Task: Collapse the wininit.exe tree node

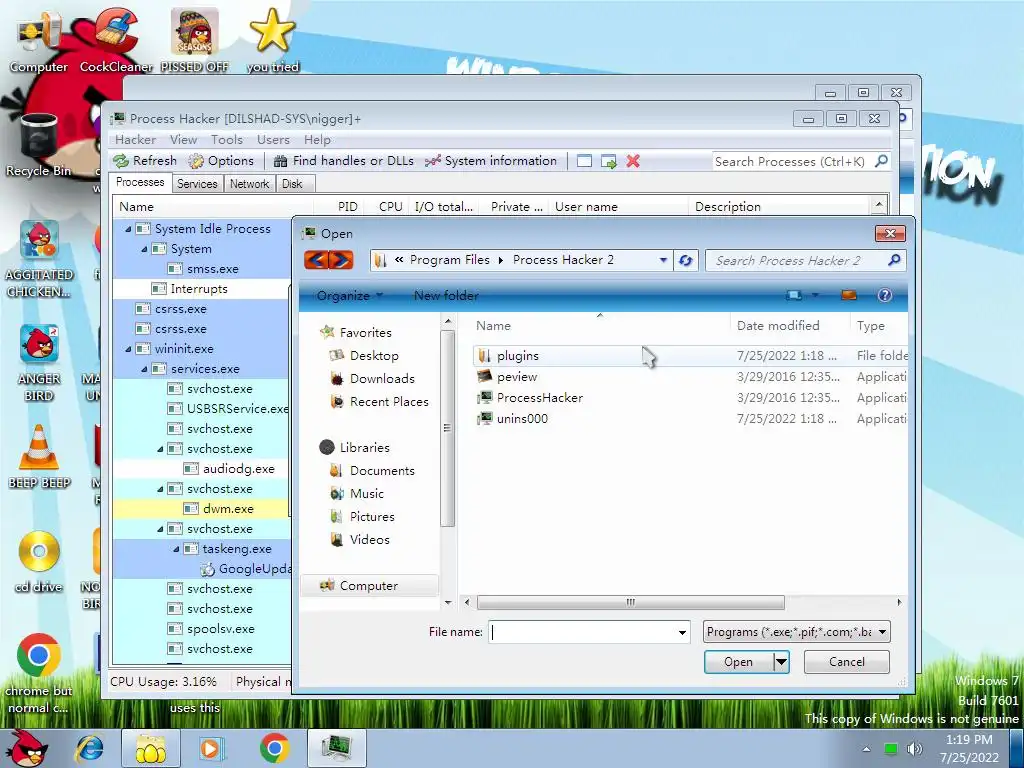Action: tap(128, 349)
